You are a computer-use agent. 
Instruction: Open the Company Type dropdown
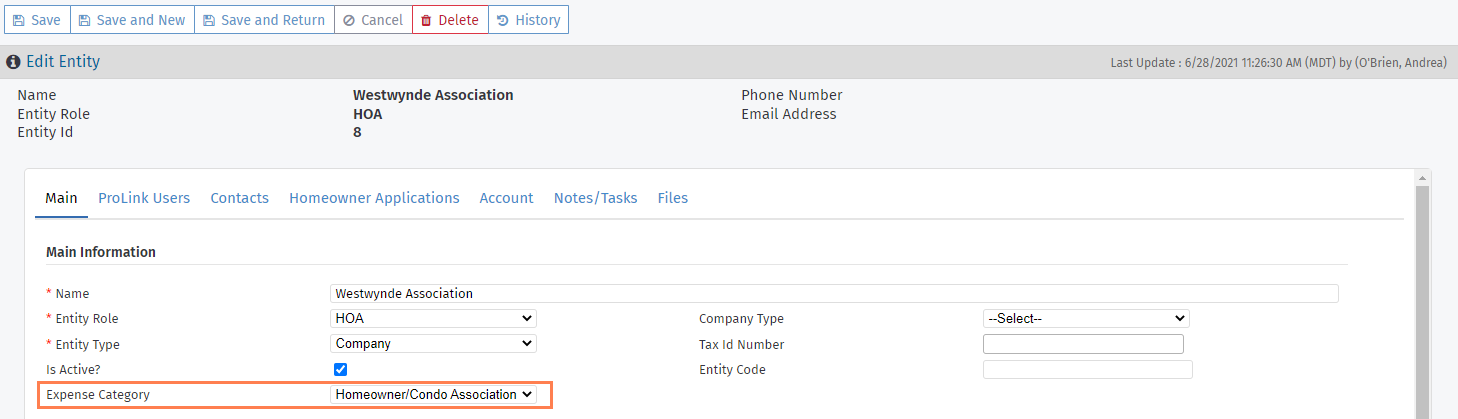tap(1086, 319)
